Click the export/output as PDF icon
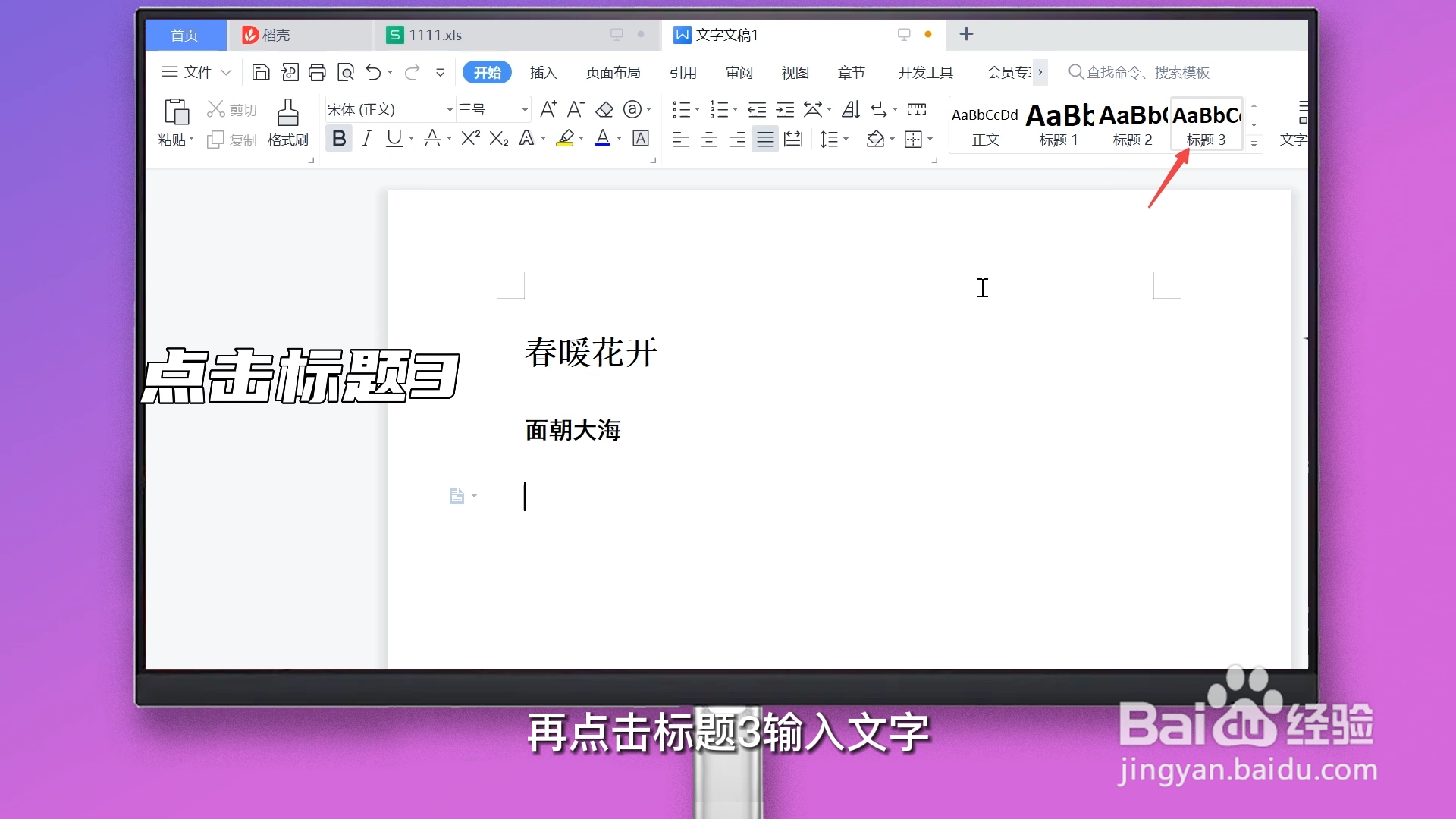Screen dimensions: 1456x819 tap(289, 73)
